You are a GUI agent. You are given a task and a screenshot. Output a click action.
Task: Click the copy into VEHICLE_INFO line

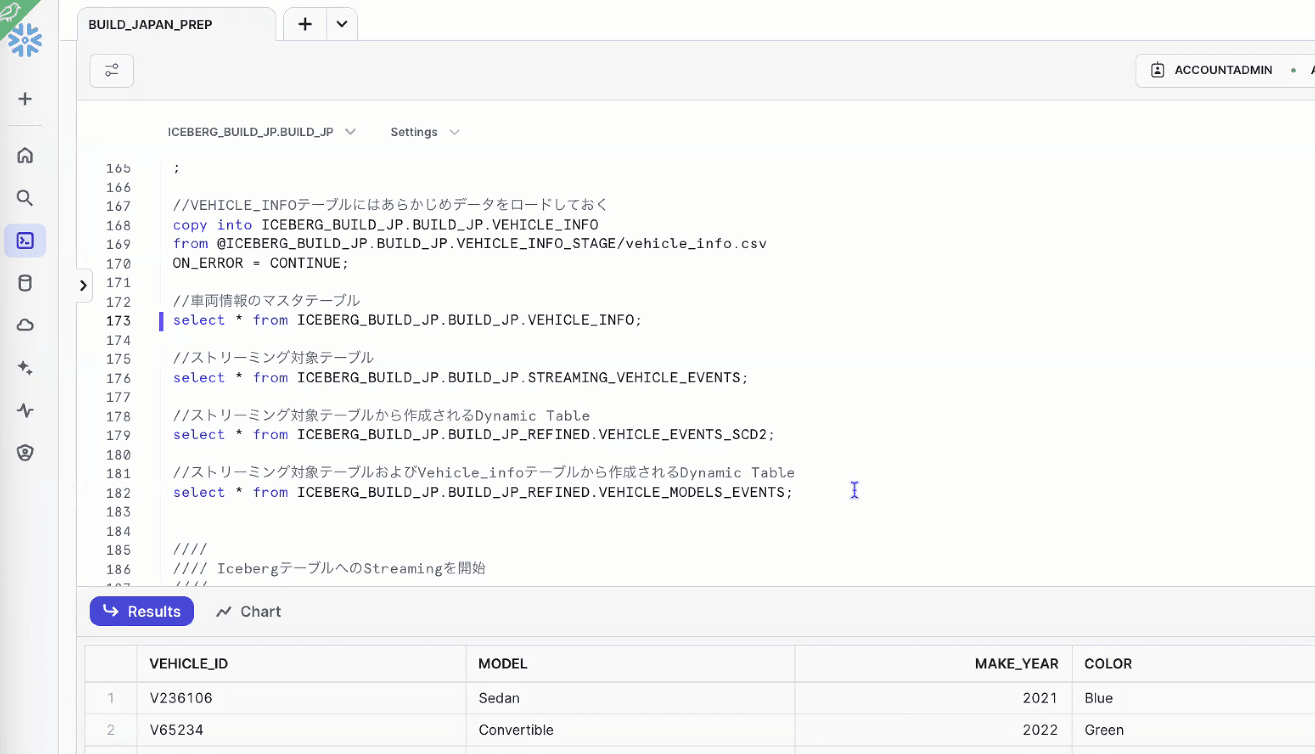(x=385, y=225)
